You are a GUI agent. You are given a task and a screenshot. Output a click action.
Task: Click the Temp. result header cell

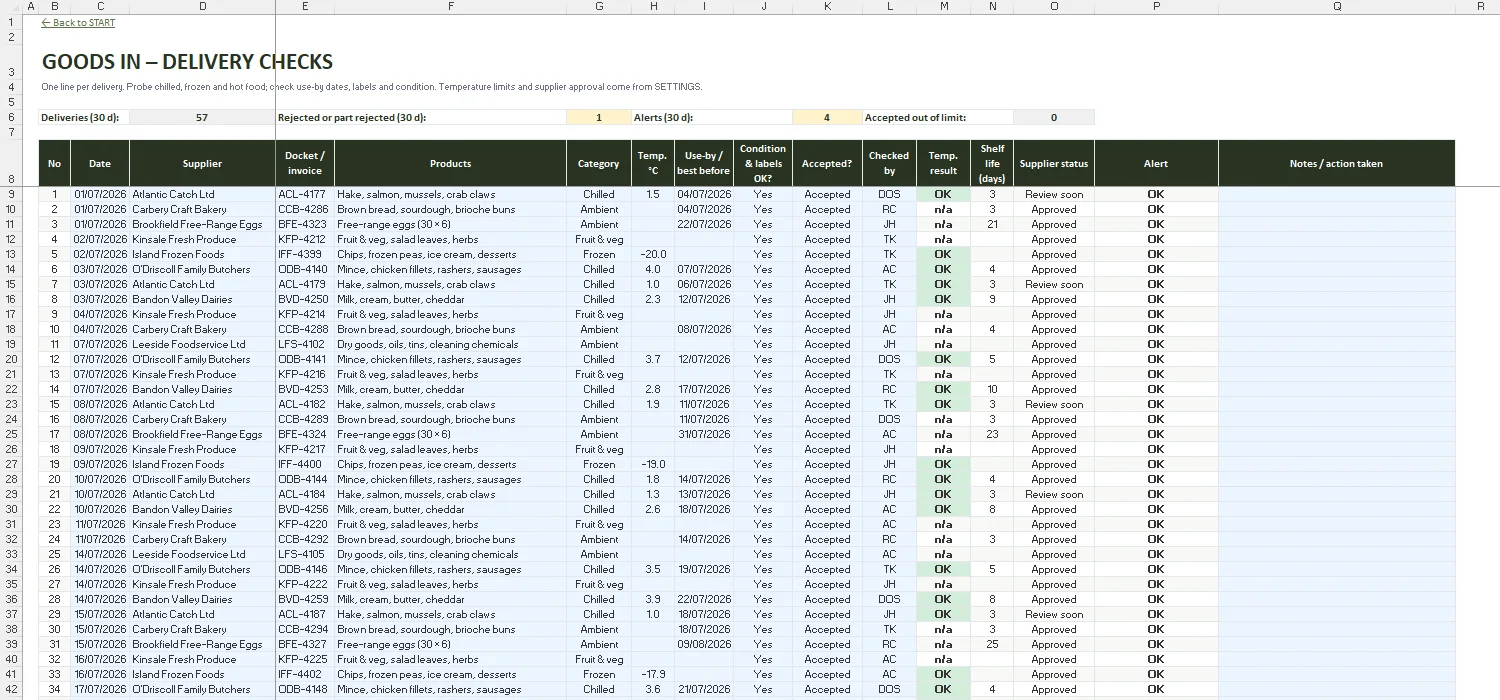pyautogui.click(x=943, y=163)
